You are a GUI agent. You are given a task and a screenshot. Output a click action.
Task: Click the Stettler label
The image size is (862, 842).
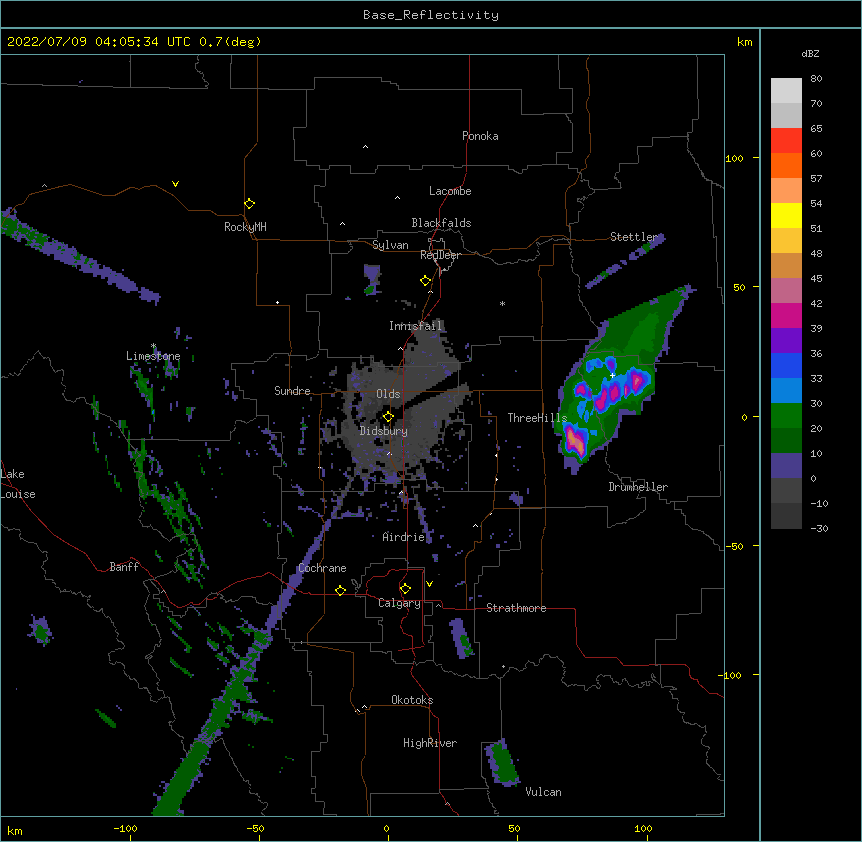coord(633,237)
